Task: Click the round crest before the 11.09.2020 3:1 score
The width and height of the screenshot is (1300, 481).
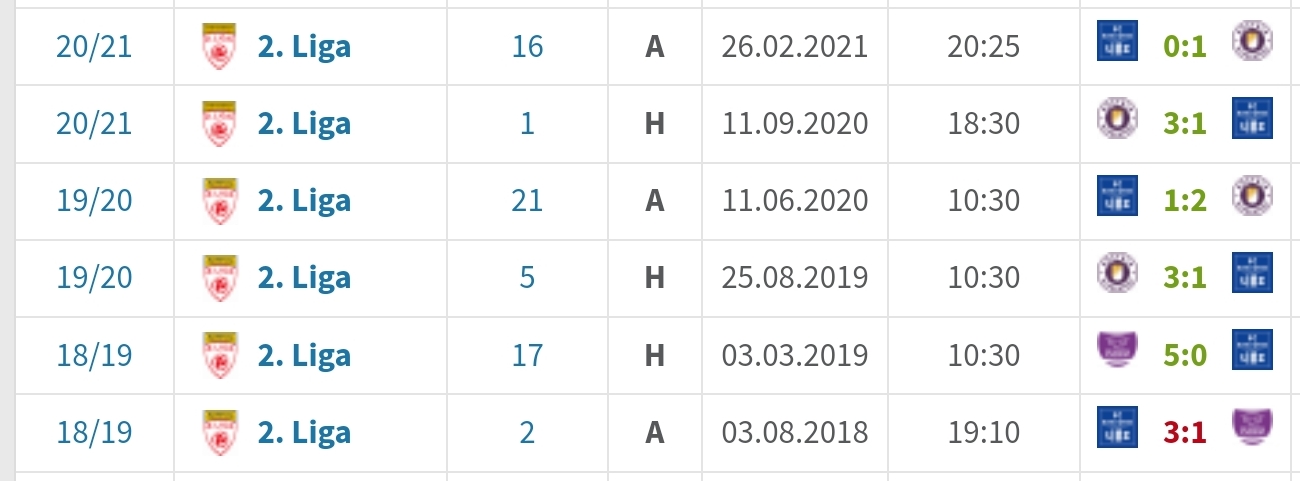Action: (1111, 121)
